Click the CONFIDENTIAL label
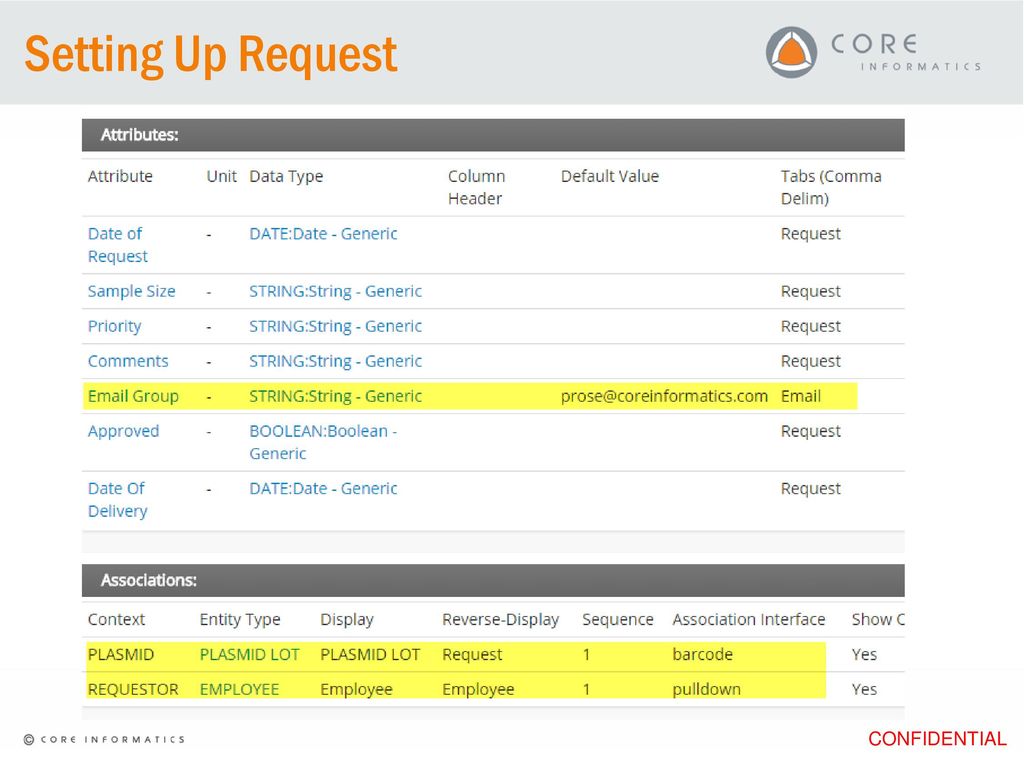This screenshot has width=1024, height=768. pos(937,739)
